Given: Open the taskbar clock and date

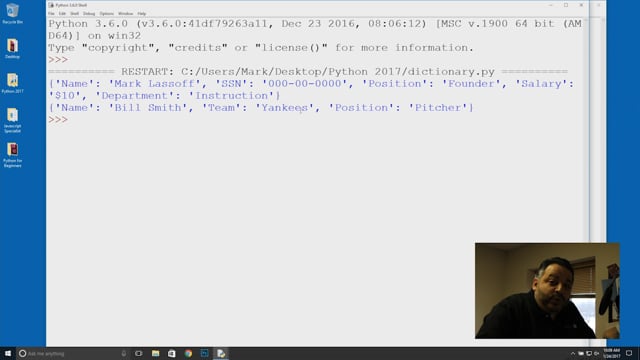Looking at the screenshot, I should click(x=611, y=353).
